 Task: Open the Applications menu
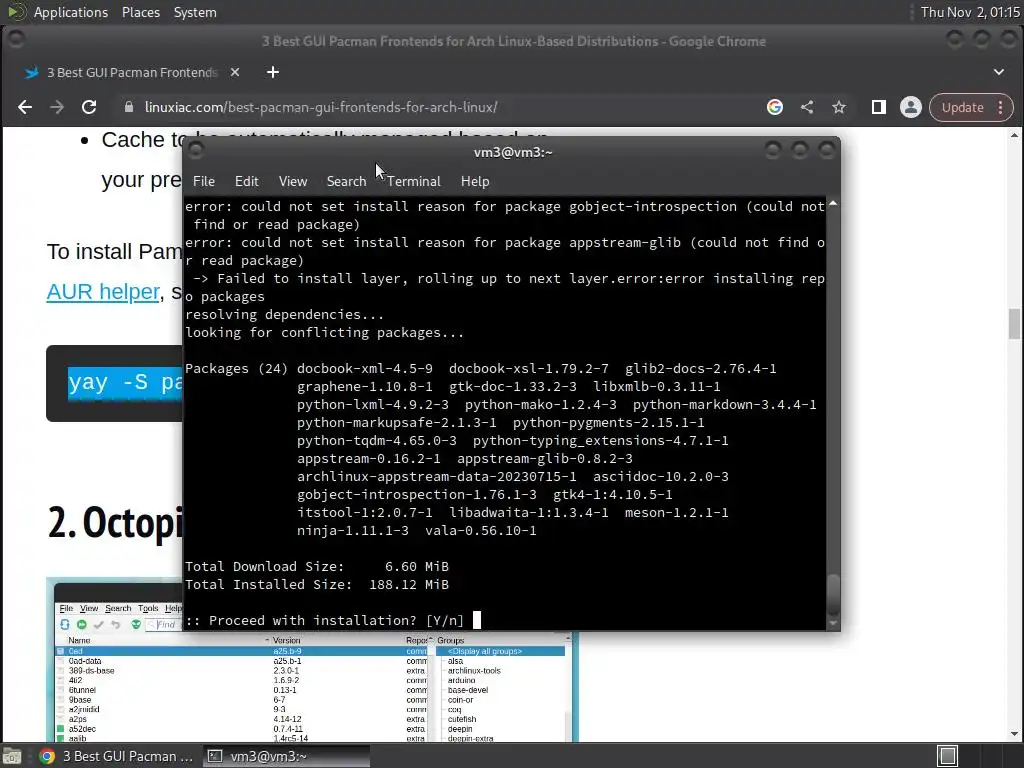click(x=71, y=12)
